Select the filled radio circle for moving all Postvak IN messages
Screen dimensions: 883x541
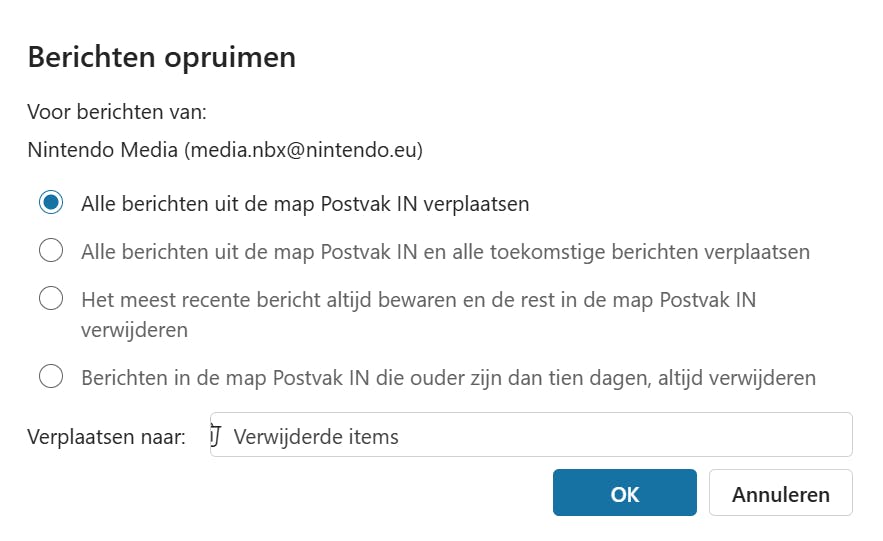tap(51, 203)
